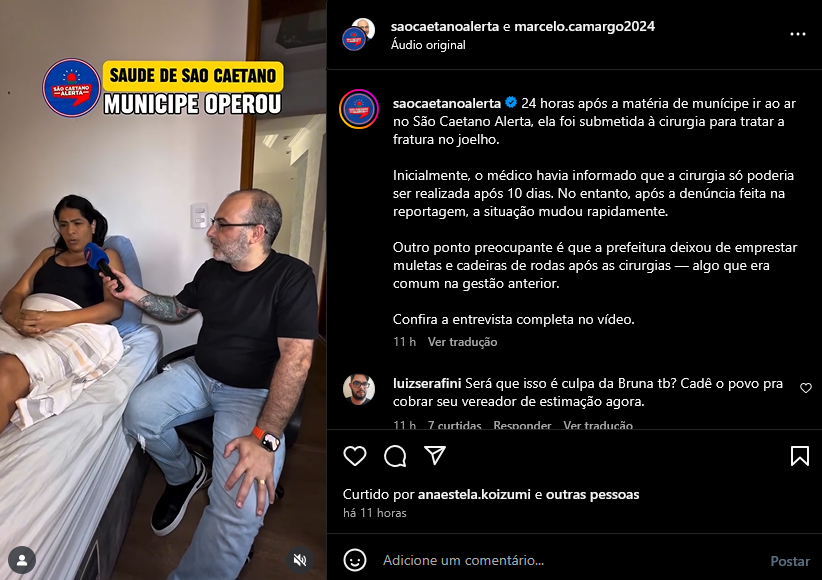Open luizserafini's profile picture
Screen dimensions: 822x580
(359, 389)
